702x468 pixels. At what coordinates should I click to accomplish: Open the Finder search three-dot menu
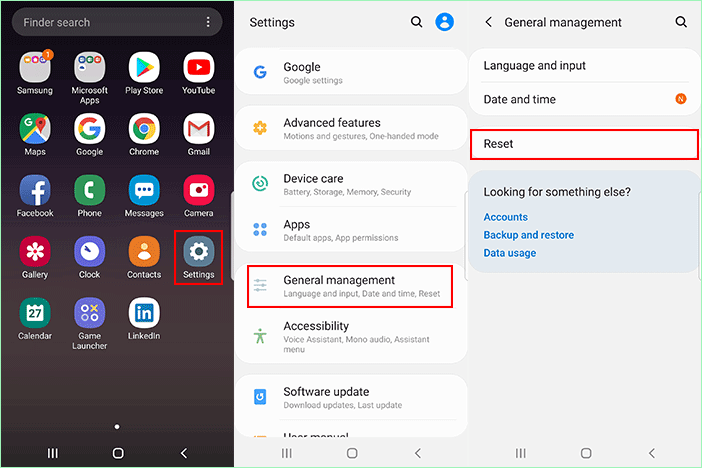pyautogui.click(x=208, y=22)
